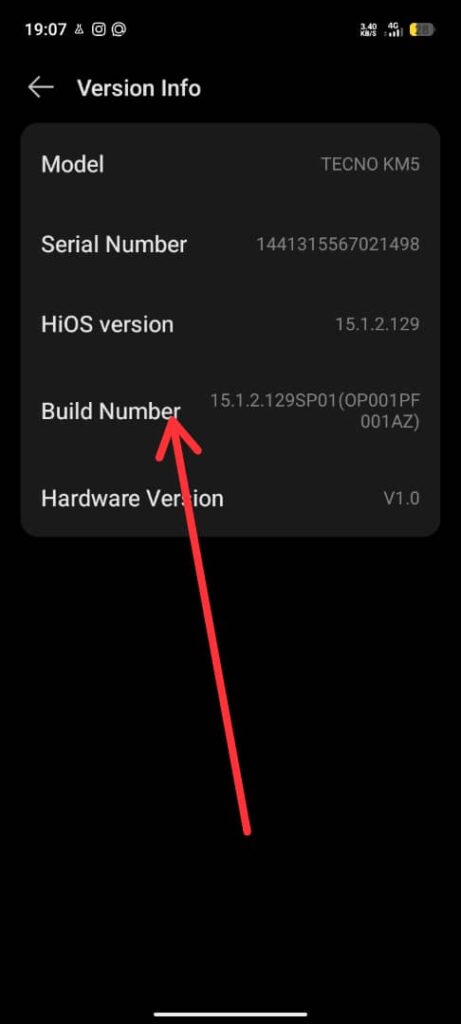Image resolution: width=461 pixels, height=1024 pixels.
Task: Tap the flask notification icon in status bar
Action: click(79, 29)
